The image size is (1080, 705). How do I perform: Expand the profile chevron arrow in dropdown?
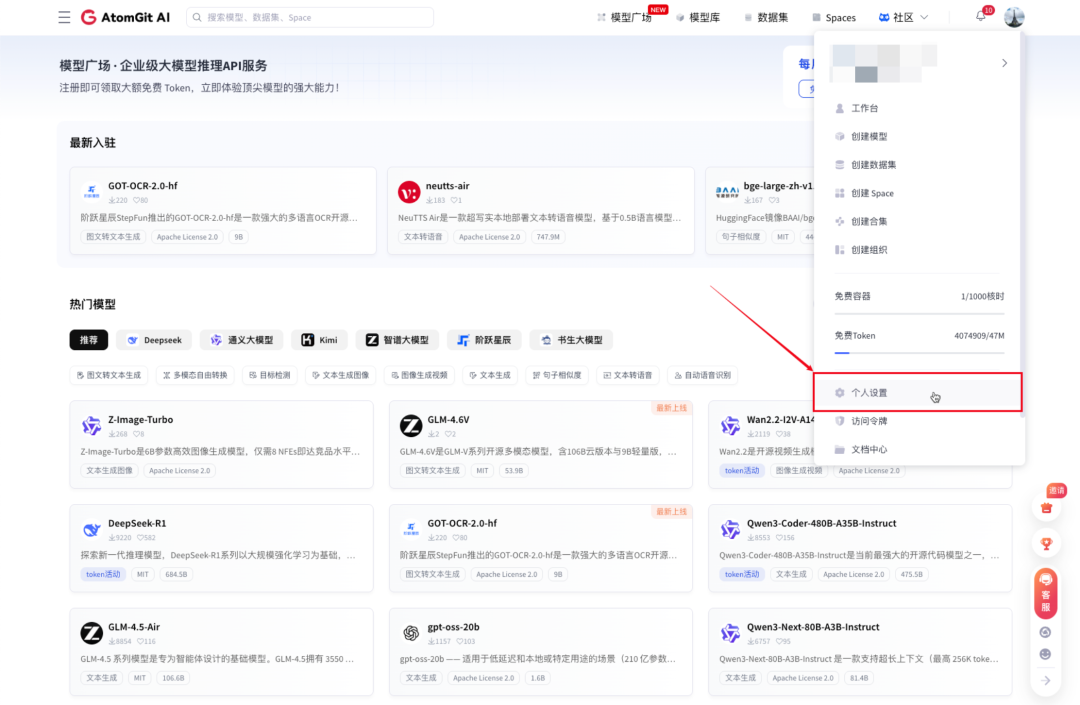[x=1004, y=63]
